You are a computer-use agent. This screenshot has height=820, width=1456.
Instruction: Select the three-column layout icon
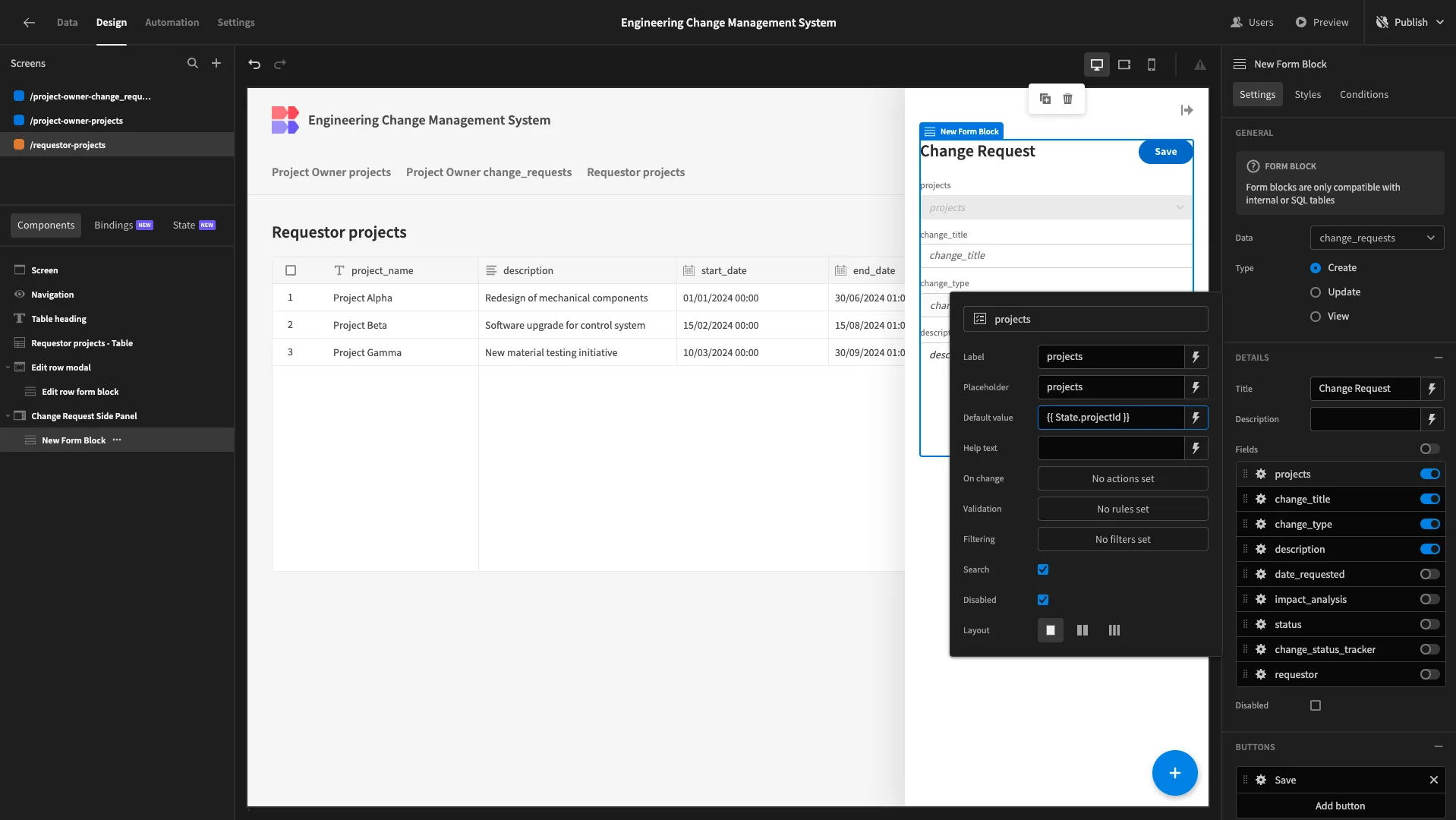[1114, 630]
